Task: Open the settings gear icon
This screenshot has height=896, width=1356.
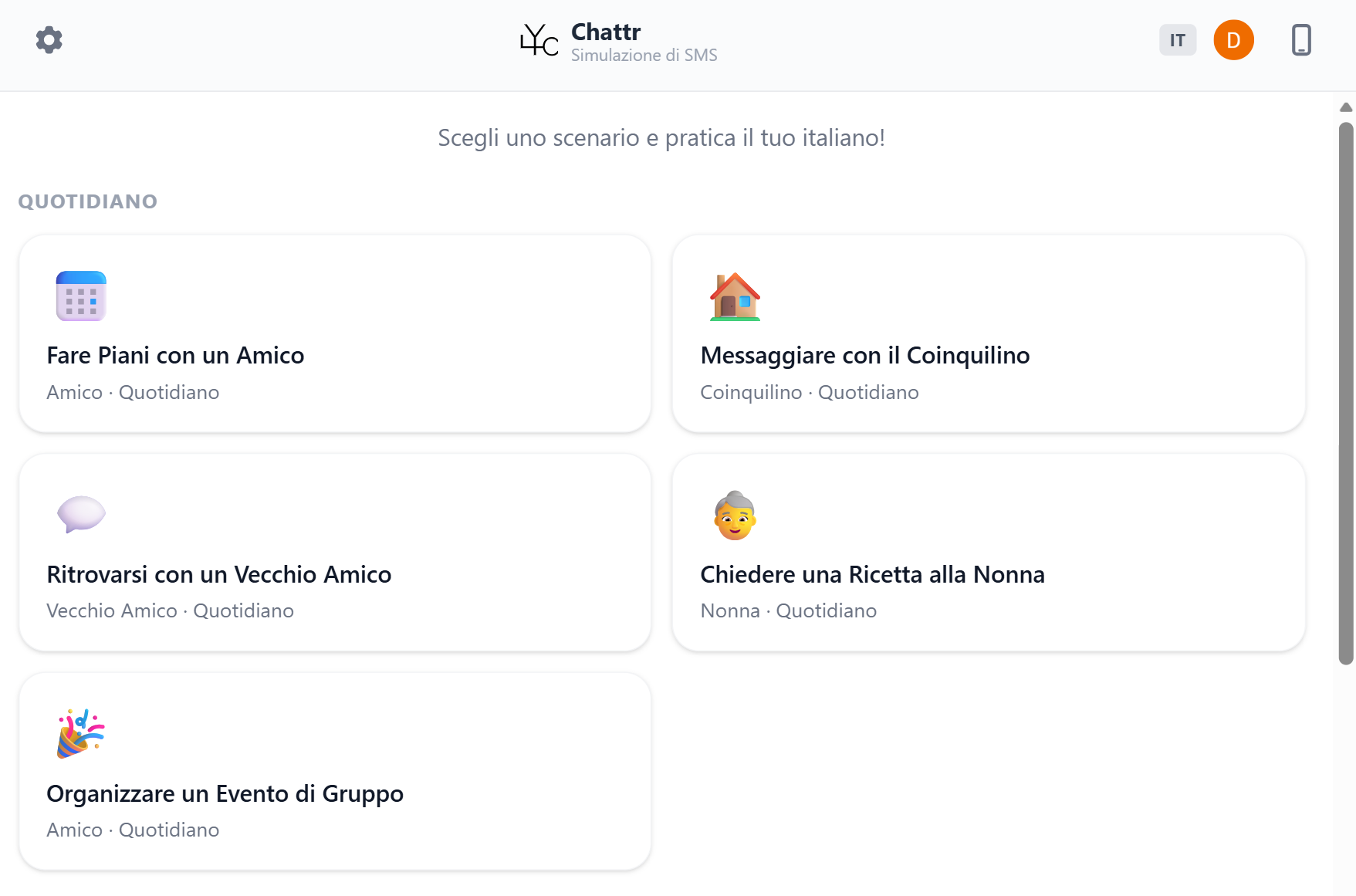Action: coord(49,40)
